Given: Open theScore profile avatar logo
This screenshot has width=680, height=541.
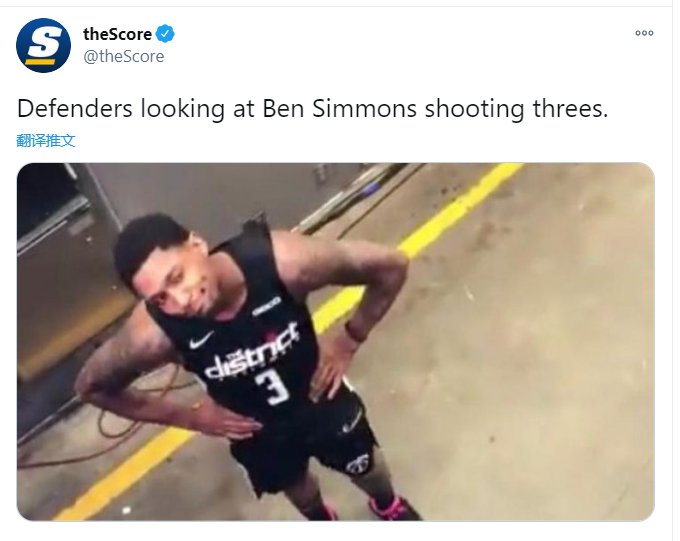Looking at the screenshot, I should tap(43, 46).
